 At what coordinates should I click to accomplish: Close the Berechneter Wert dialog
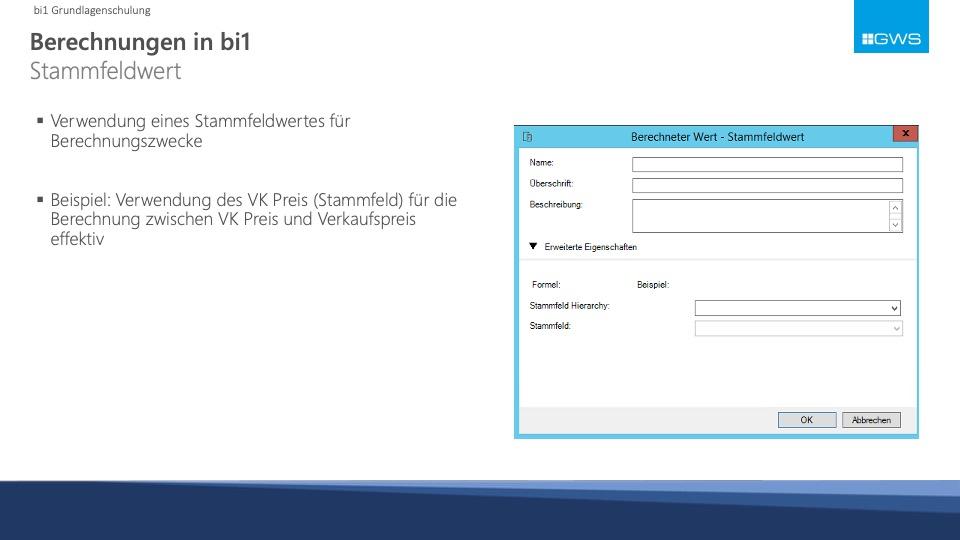coord(905,133)
